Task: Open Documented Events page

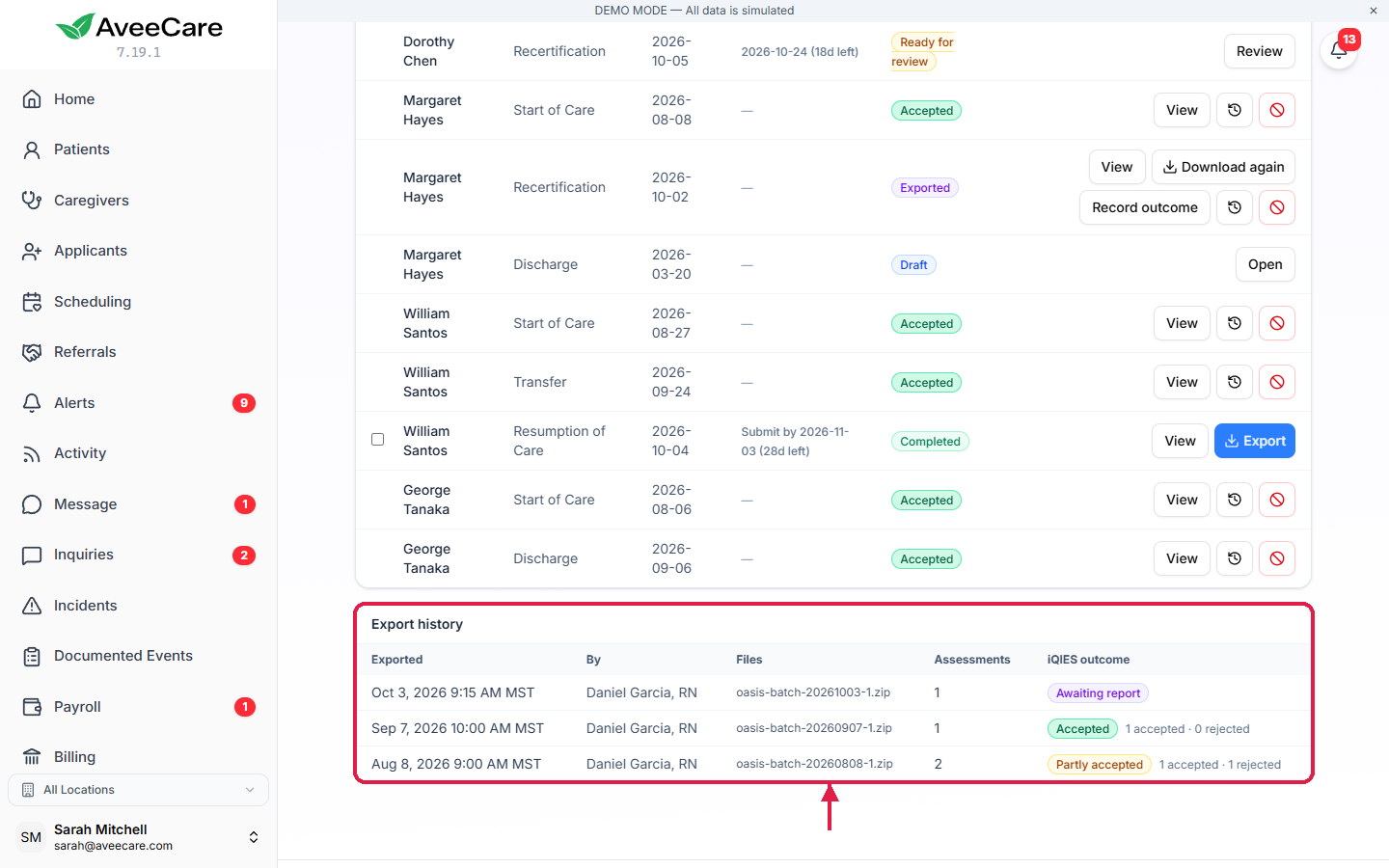Action: 138,656
